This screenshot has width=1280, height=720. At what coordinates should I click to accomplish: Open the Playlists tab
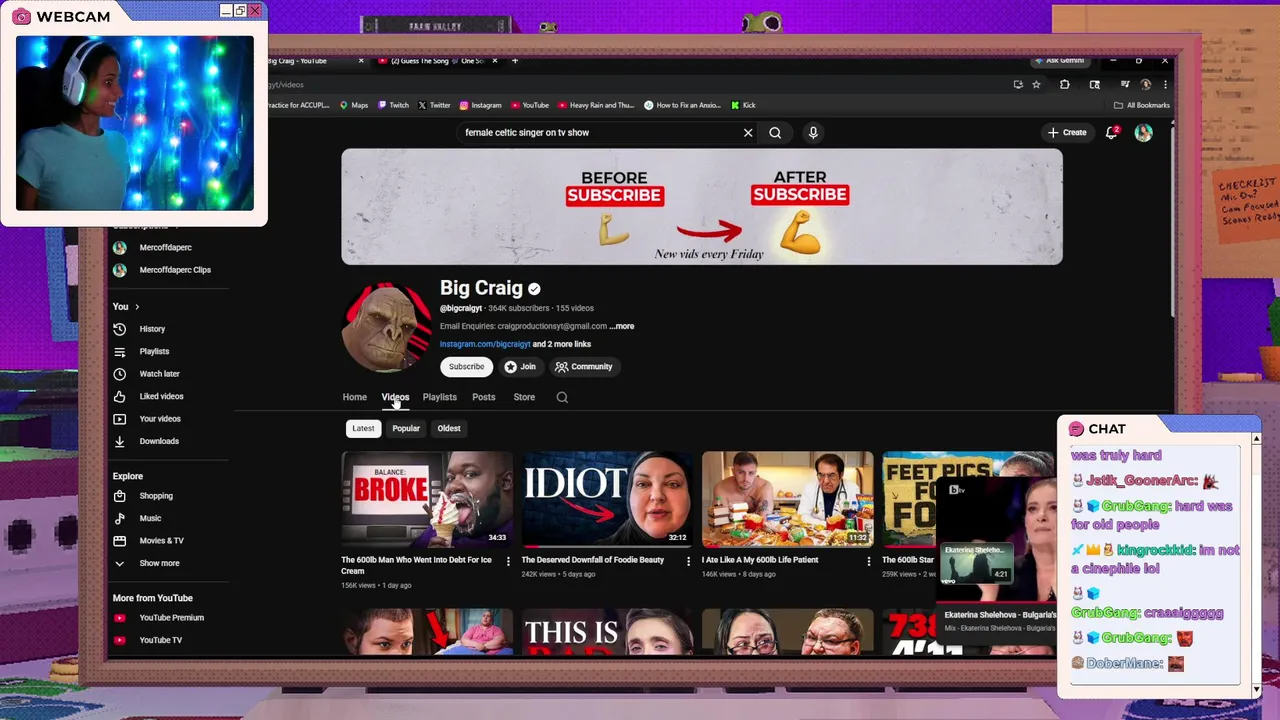[439, 397]
